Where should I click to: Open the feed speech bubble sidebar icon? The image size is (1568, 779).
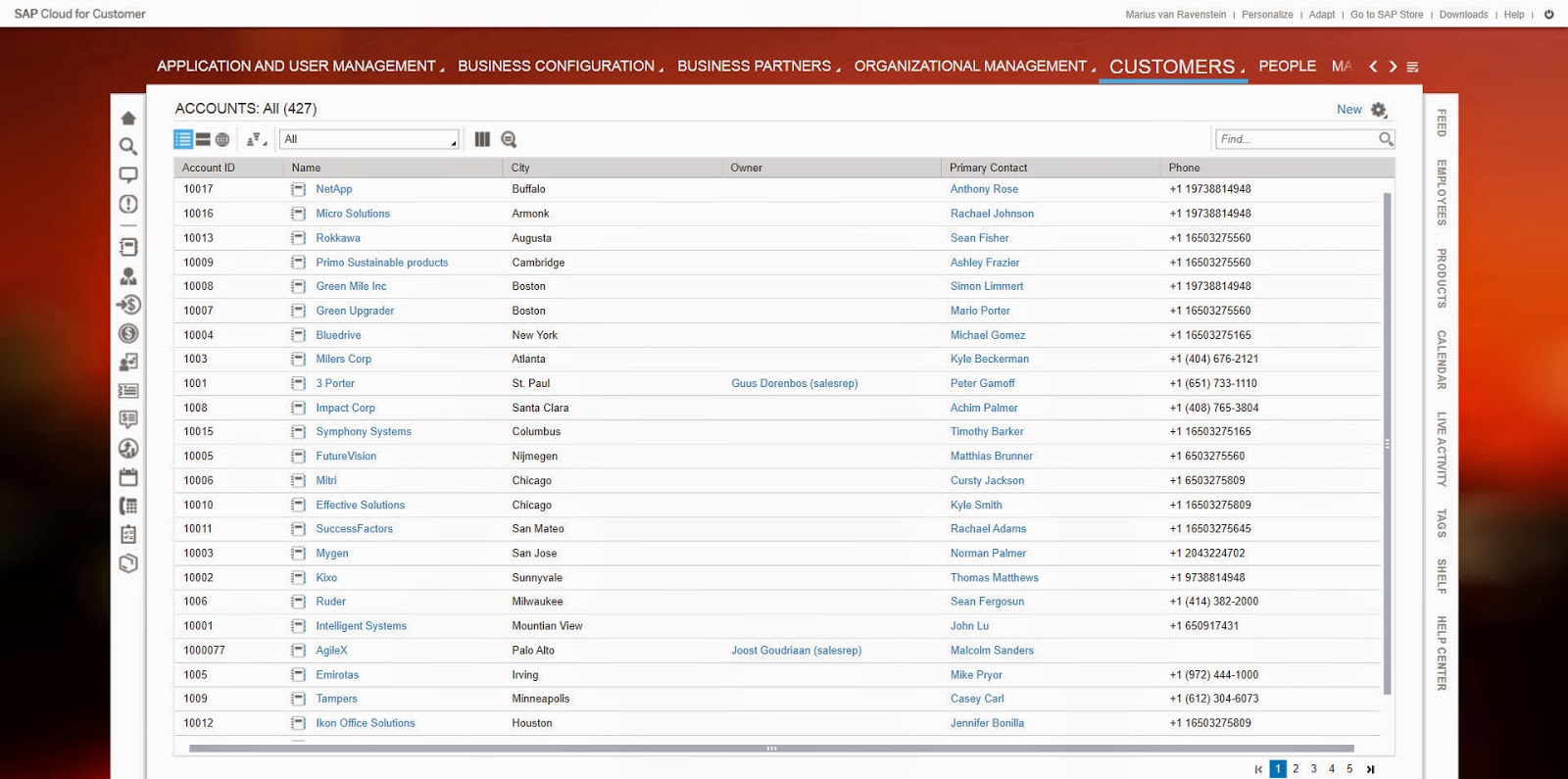coord(128,175)
